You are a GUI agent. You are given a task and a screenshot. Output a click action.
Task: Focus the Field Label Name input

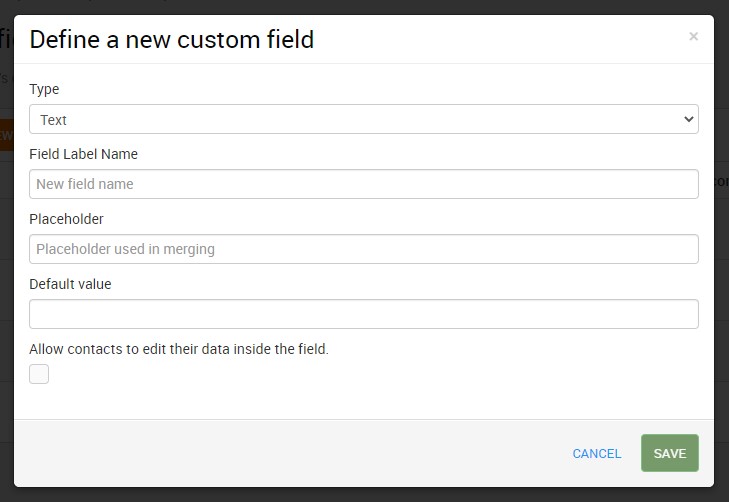coord(364,184)
